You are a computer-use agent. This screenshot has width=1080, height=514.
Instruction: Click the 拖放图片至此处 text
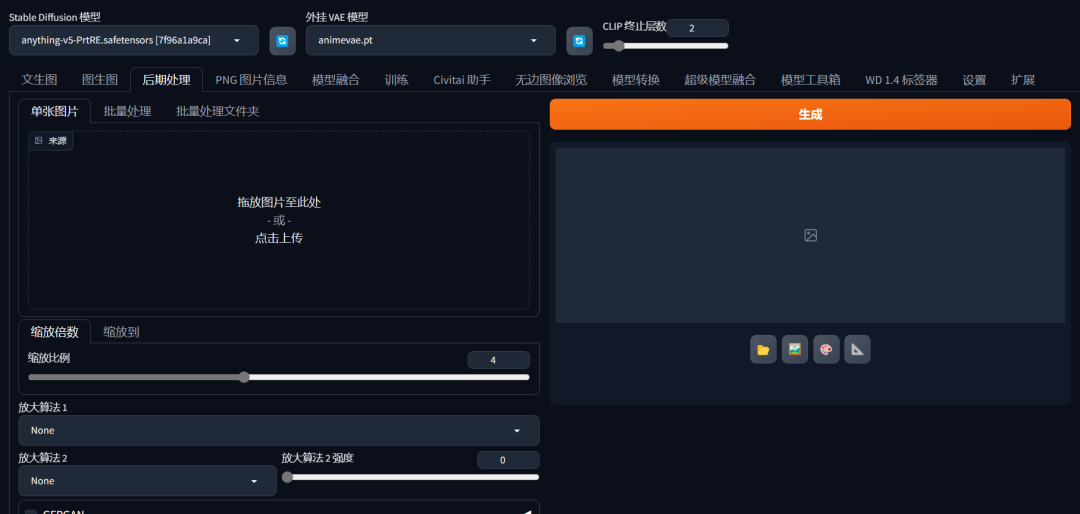click(x=279, y=203)
